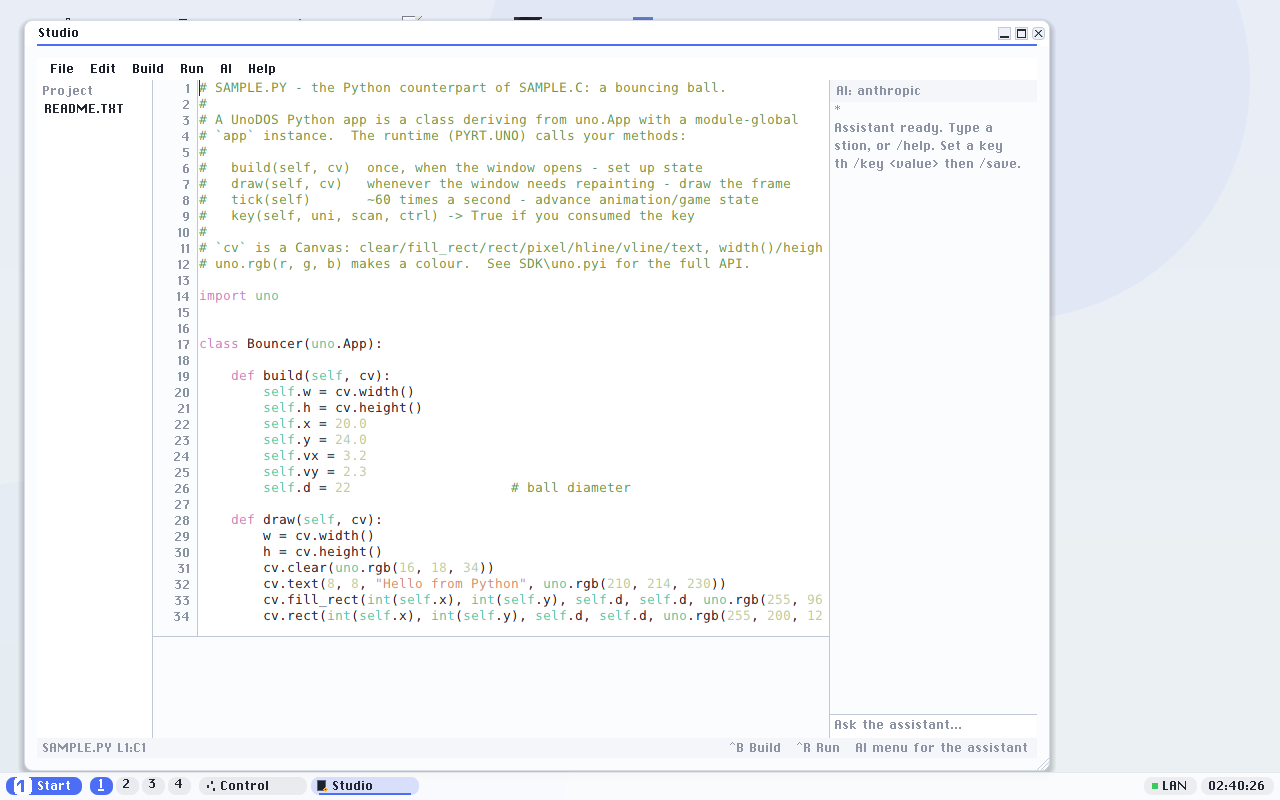Click the AI: anthropic panel header

(933, 91)
